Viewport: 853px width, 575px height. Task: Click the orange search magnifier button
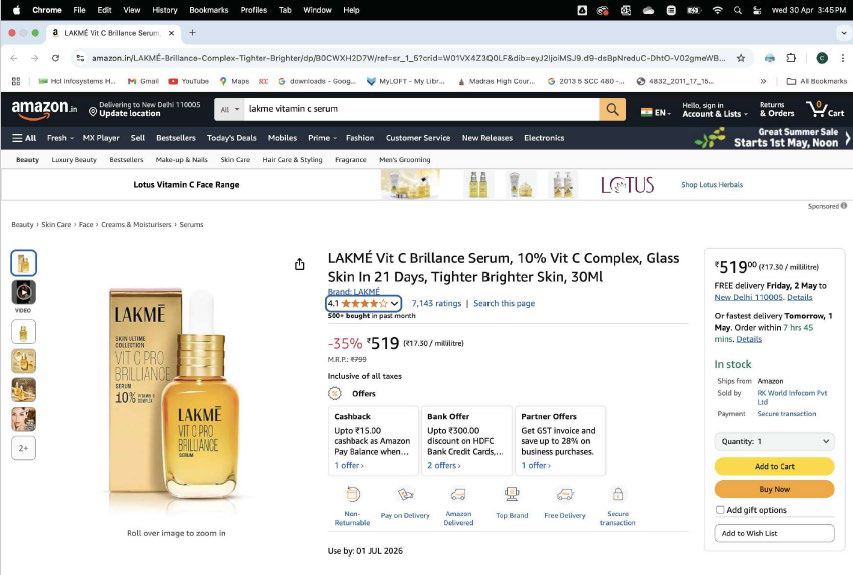pos(613,109)
